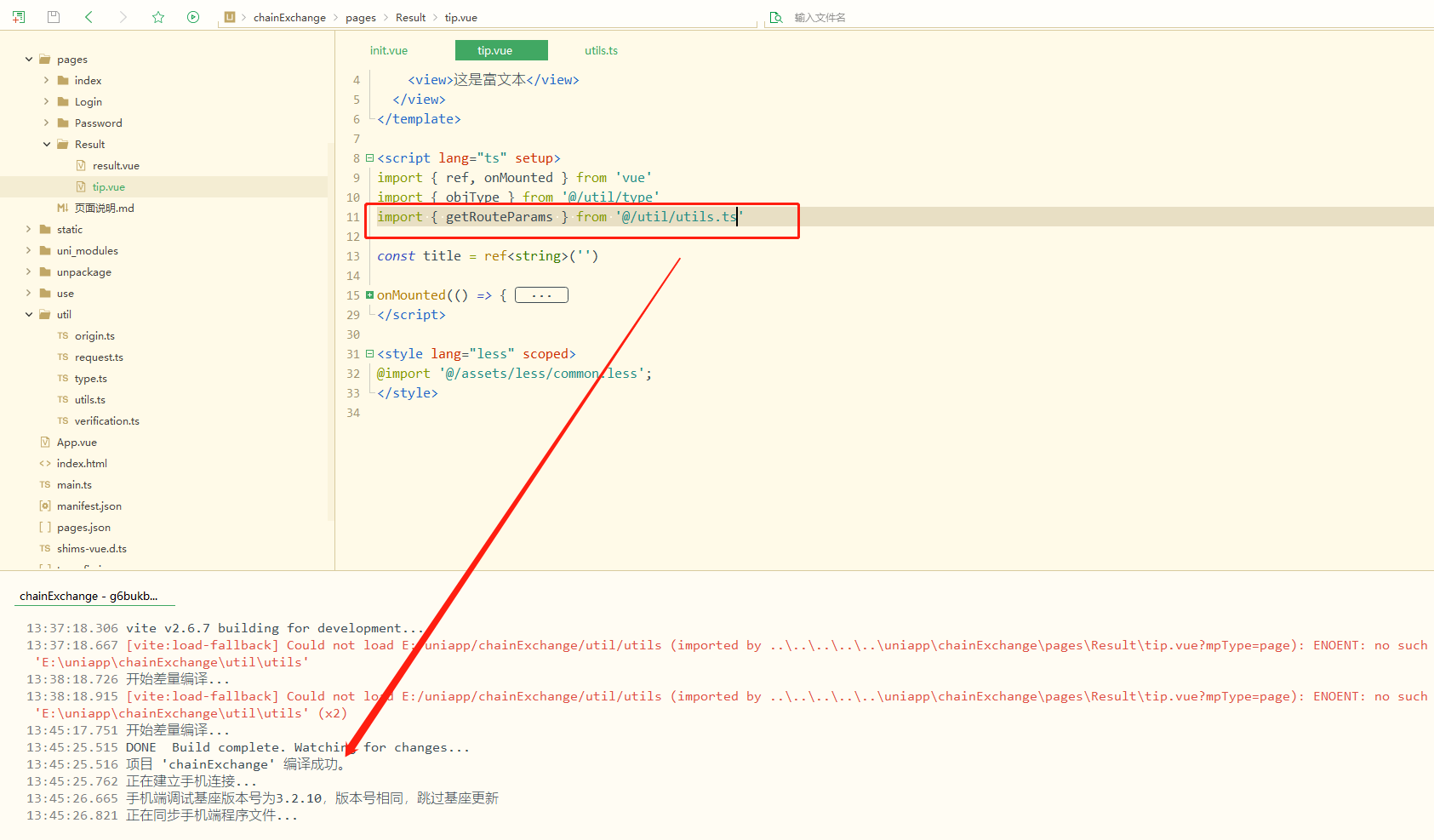The width and height of the screenshot is (1434, 840).
Task: Click chainExchange in the breadcrumb path
Action: click(289, 18)
